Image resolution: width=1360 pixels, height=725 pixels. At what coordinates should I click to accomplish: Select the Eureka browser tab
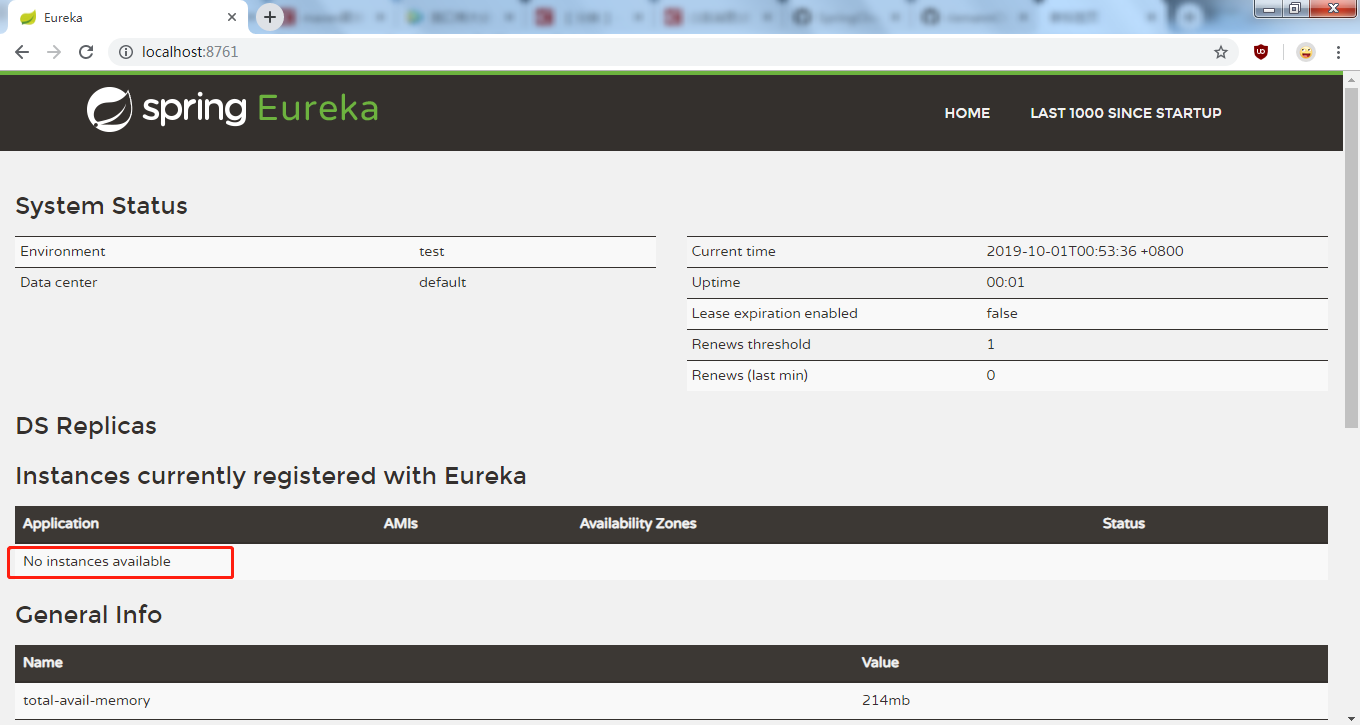pos(128,17)
